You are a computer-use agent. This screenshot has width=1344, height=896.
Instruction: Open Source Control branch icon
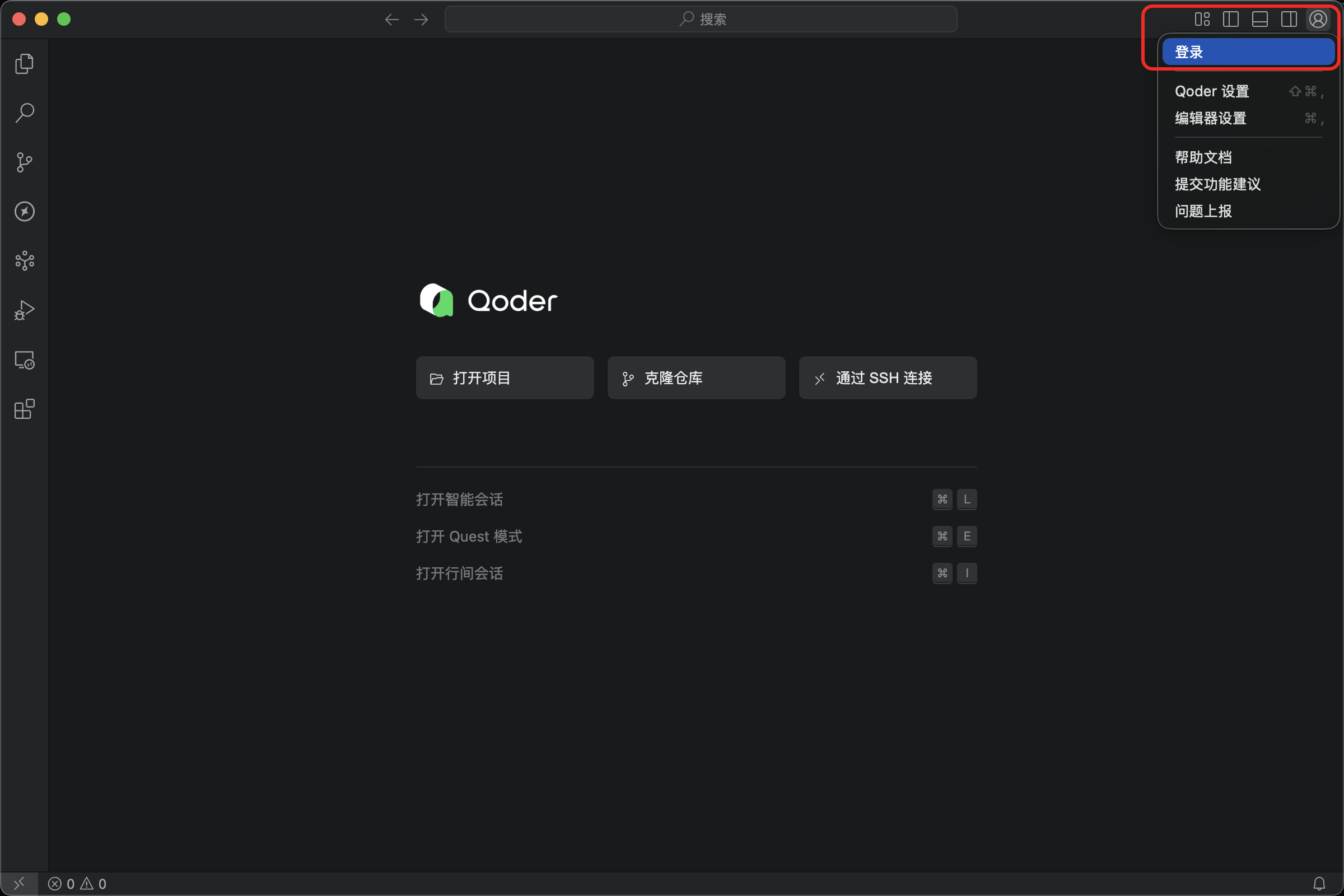pos(24,162)
